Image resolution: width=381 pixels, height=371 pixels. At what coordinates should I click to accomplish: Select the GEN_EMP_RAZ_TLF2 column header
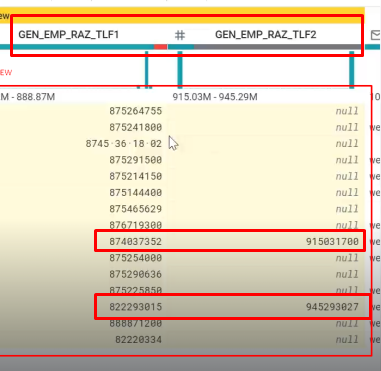coord(266,34)
